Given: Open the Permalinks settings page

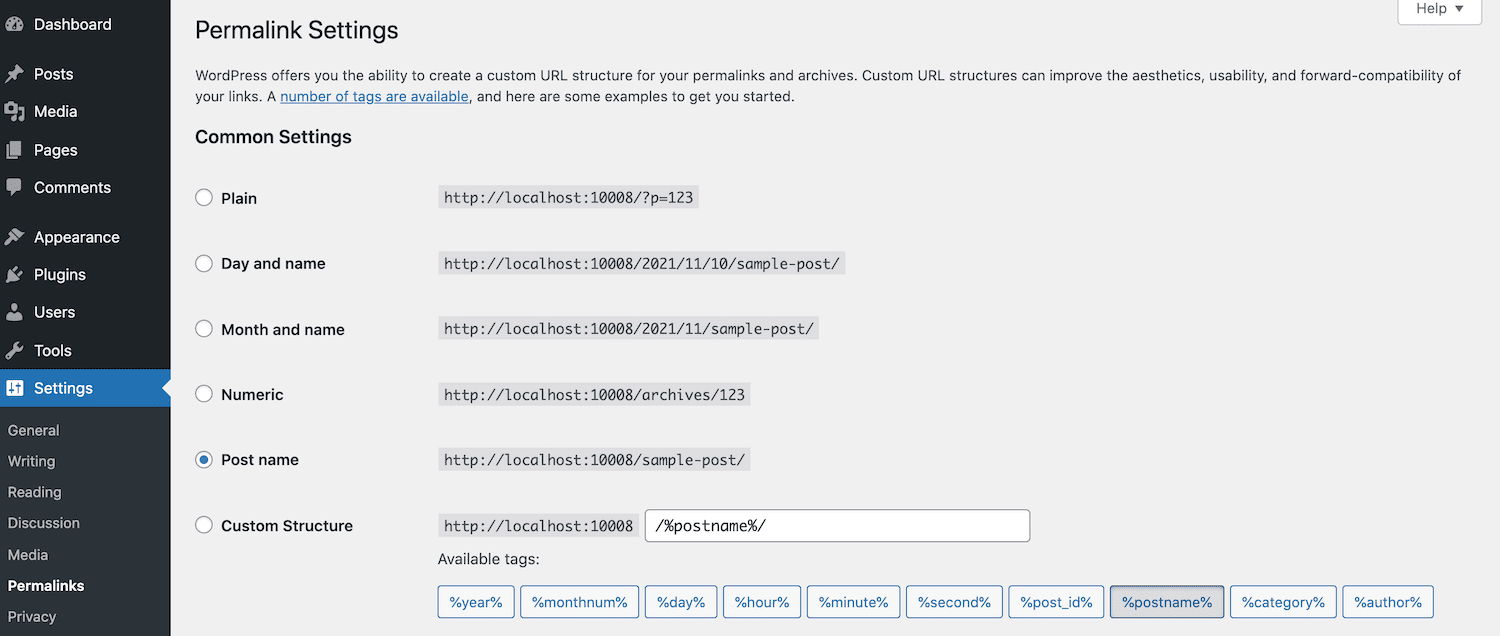Looking at the screenshot, I should point(46,585).
